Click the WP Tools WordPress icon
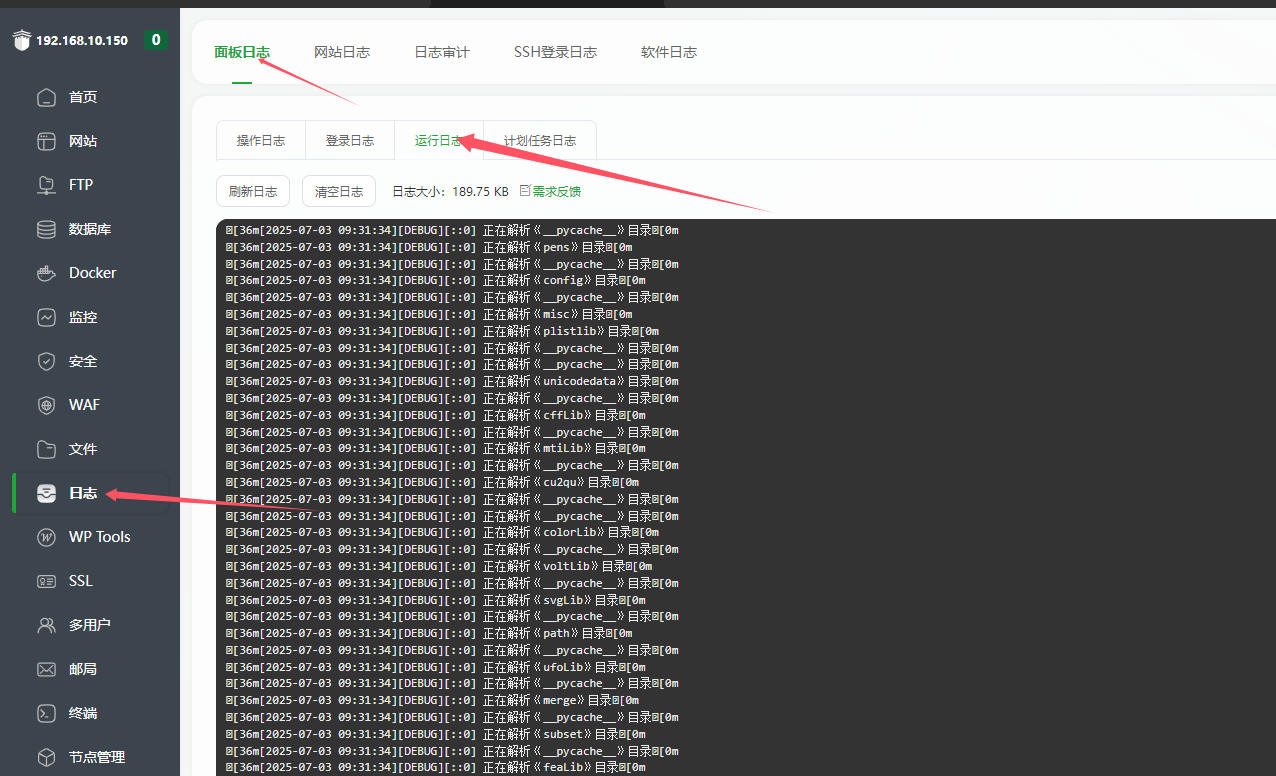Screen dimensions: 1276x776 point(46,537)
